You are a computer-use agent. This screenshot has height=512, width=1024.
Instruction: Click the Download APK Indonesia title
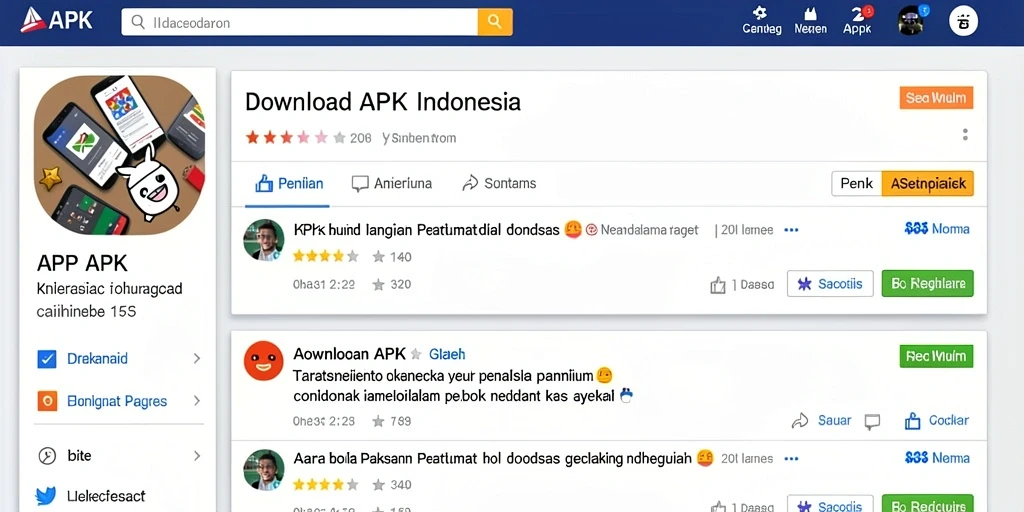[383, 102]
